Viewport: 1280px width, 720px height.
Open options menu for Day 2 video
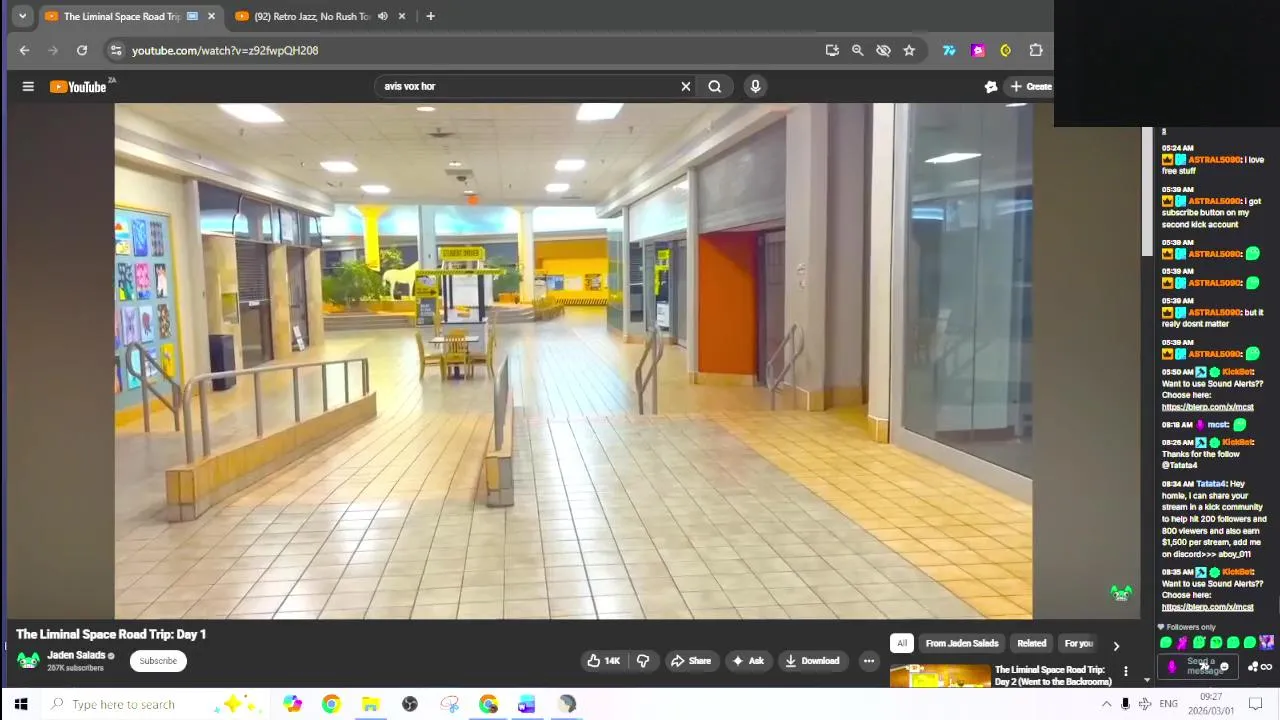(x=1125, y=672)
